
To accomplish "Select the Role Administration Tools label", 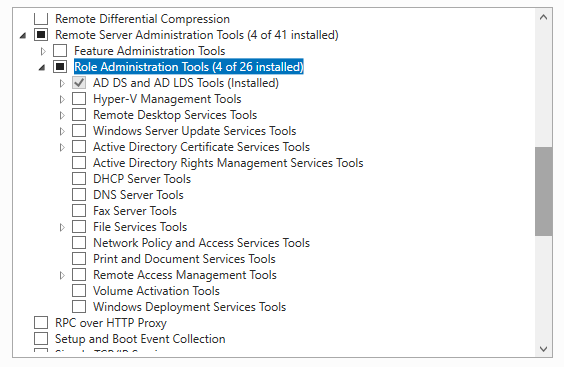I will pos(189,67).
